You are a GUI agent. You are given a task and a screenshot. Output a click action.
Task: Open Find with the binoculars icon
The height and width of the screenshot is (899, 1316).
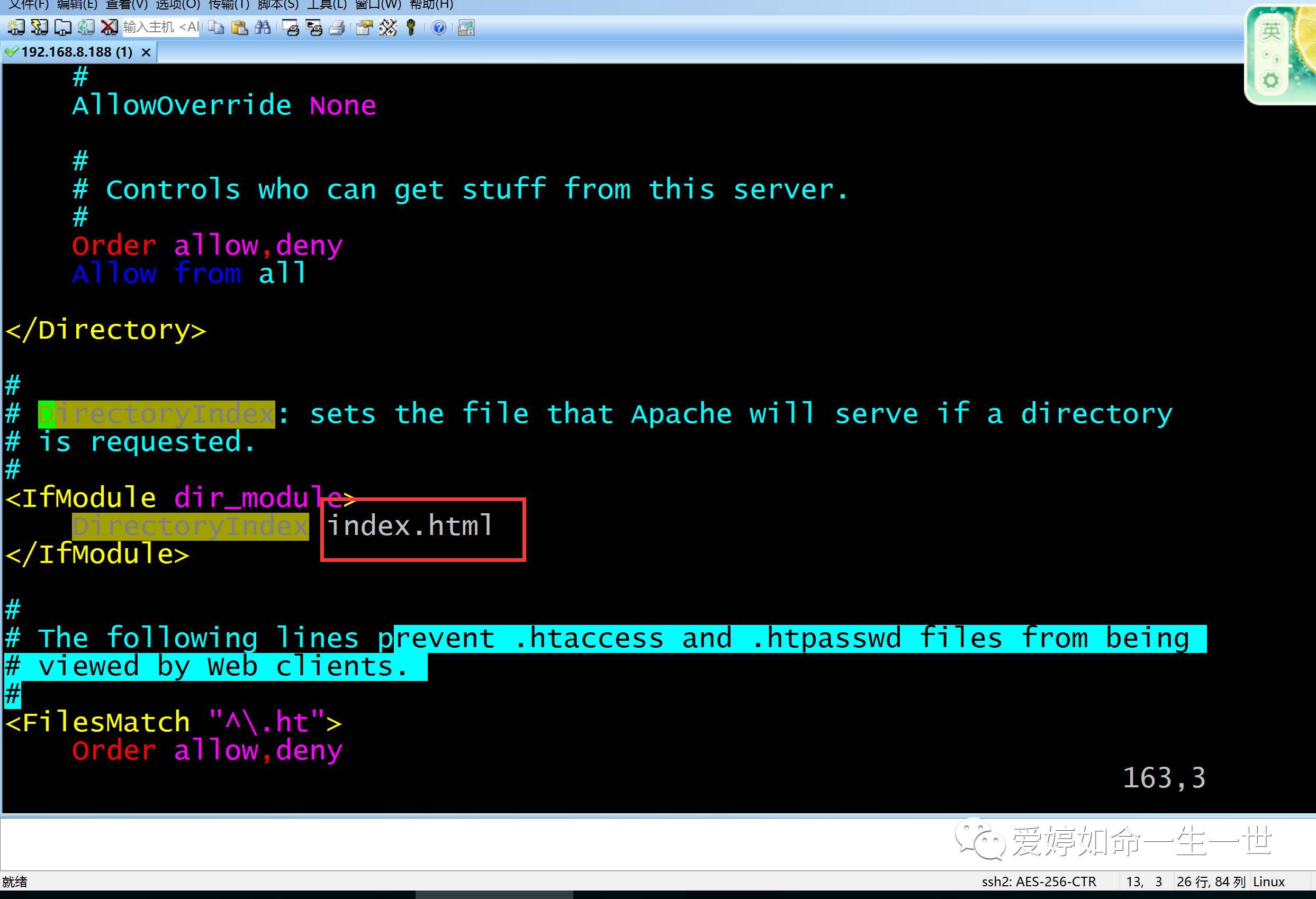(263, 27)
